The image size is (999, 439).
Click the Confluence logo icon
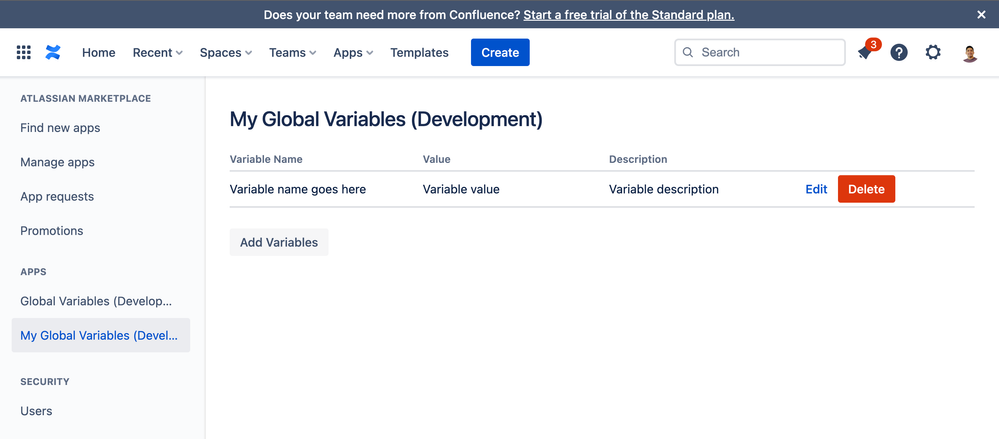[53, 52]
